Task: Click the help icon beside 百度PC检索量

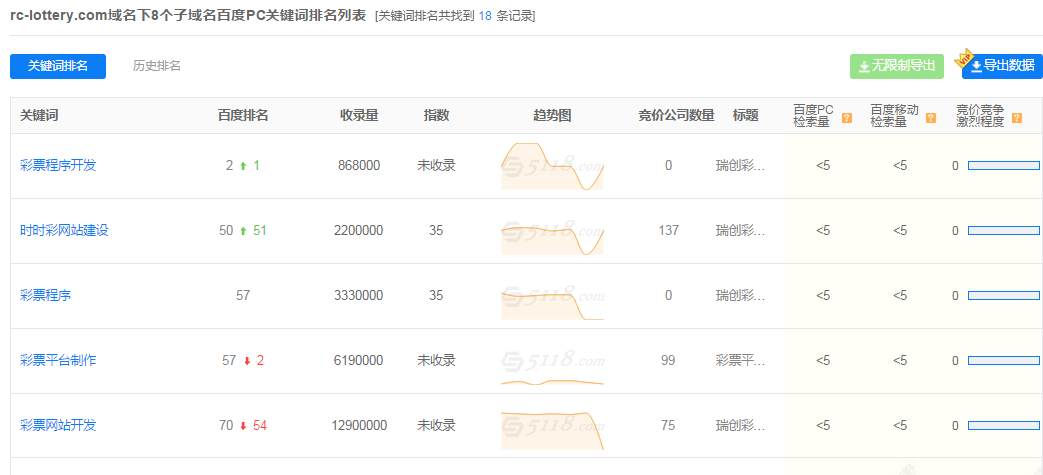Action: 847,118
